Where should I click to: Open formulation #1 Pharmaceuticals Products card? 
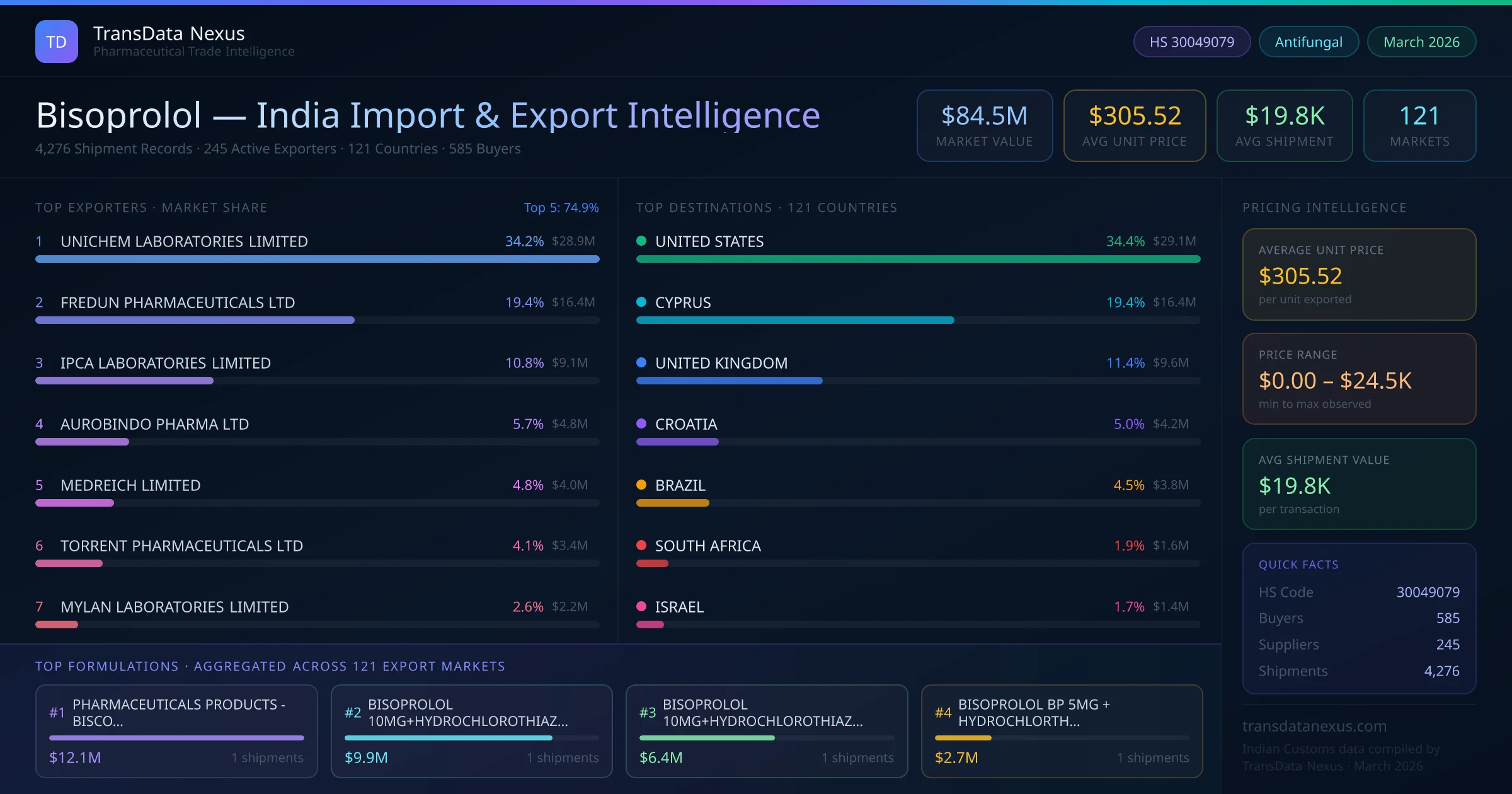tap(176, 731)
